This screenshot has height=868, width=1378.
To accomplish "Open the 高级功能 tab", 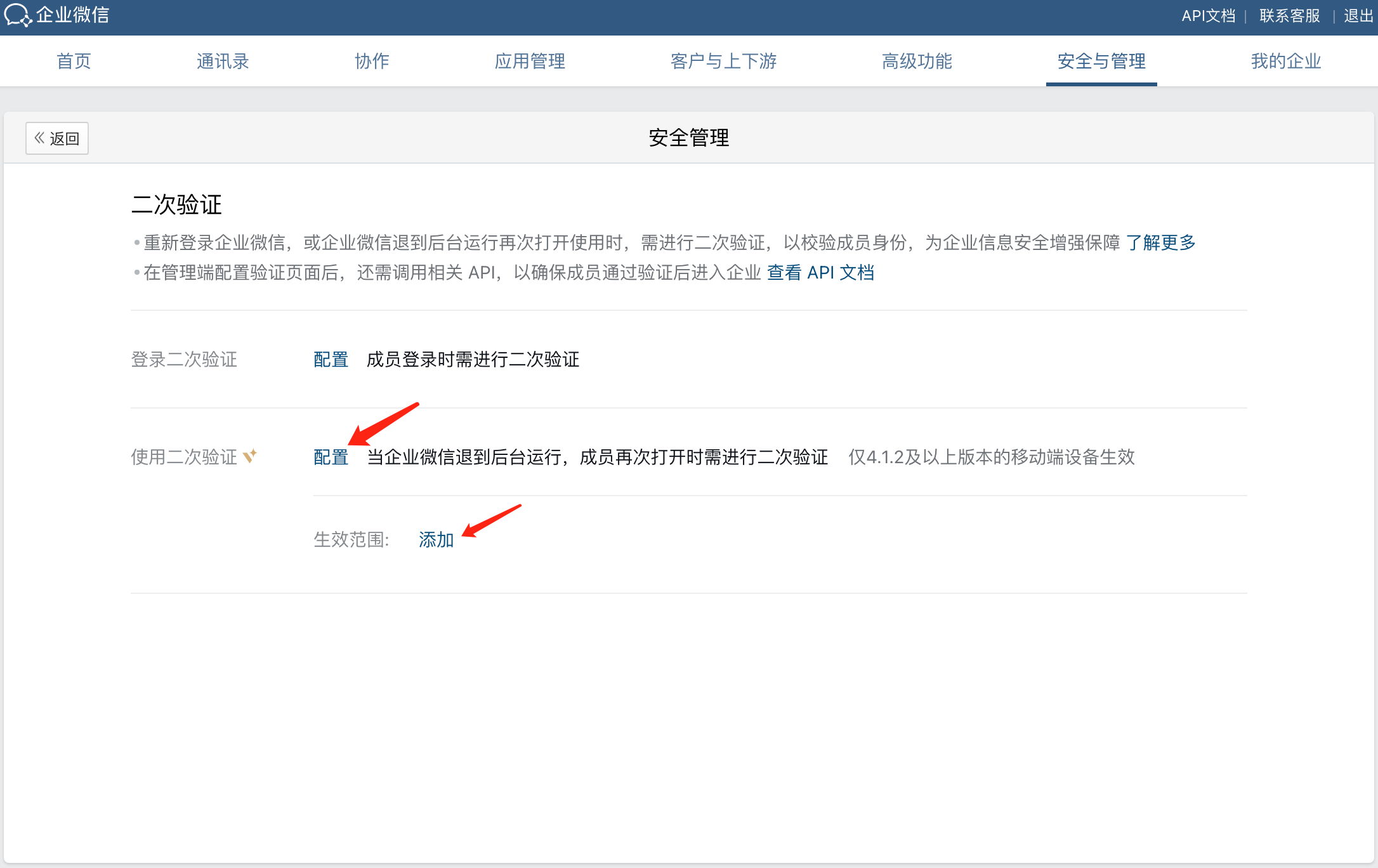I will pyautogui.click(x=917, y=62).
